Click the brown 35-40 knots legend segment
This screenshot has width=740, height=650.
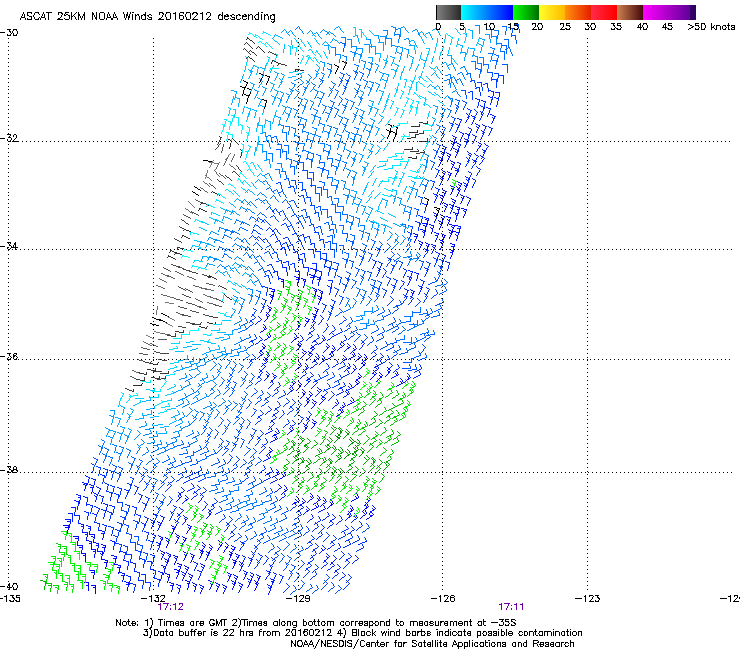(x=630, y=12)
